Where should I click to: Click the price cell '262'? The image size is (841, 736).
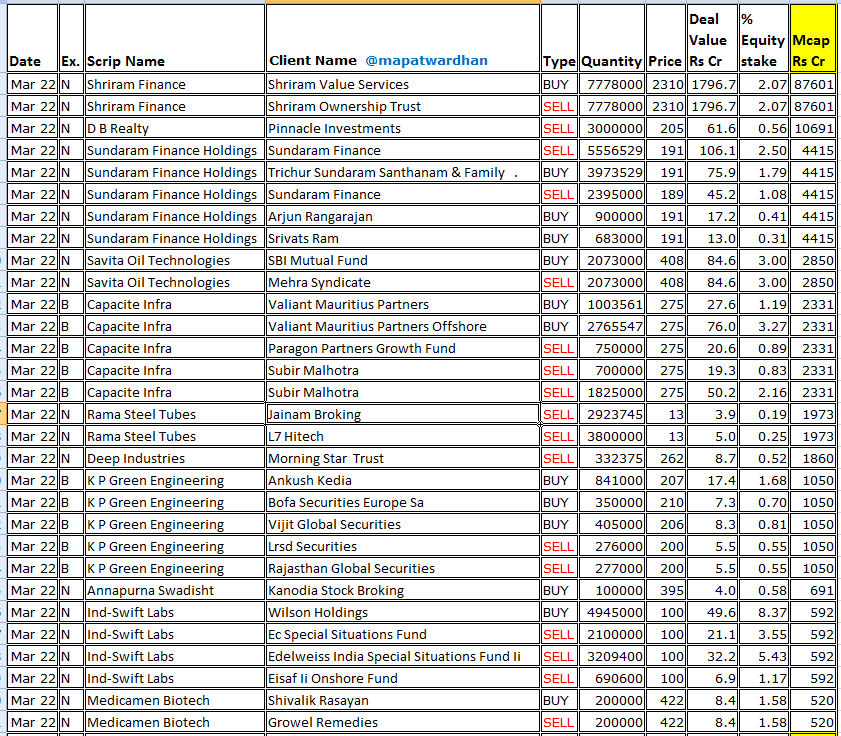pyautogui.click(x=666, y=458)
